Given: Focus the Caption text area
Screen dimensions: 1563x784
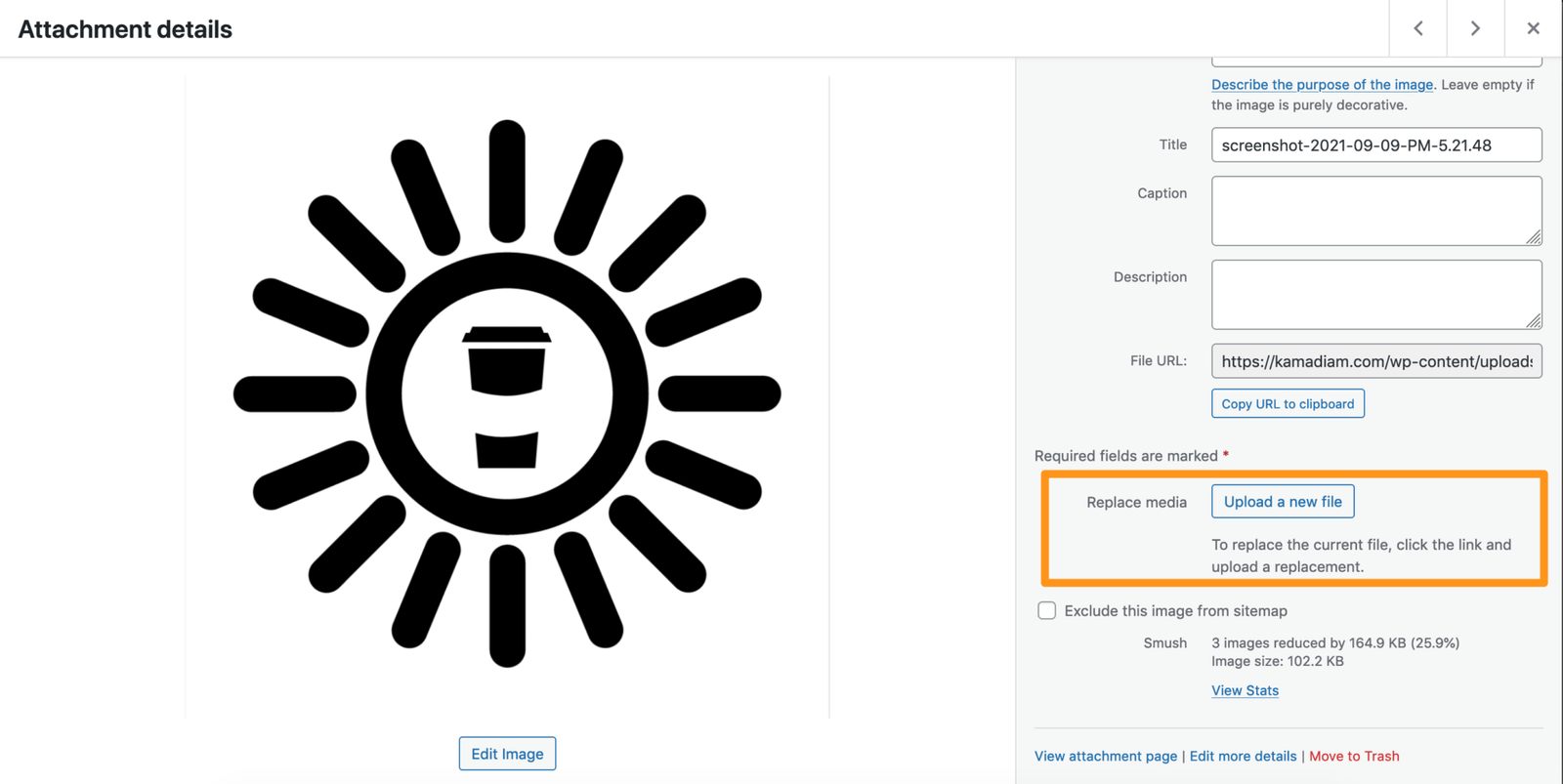Looking at the screenshot, I should pyautogui.click(x=1375, y=211).
